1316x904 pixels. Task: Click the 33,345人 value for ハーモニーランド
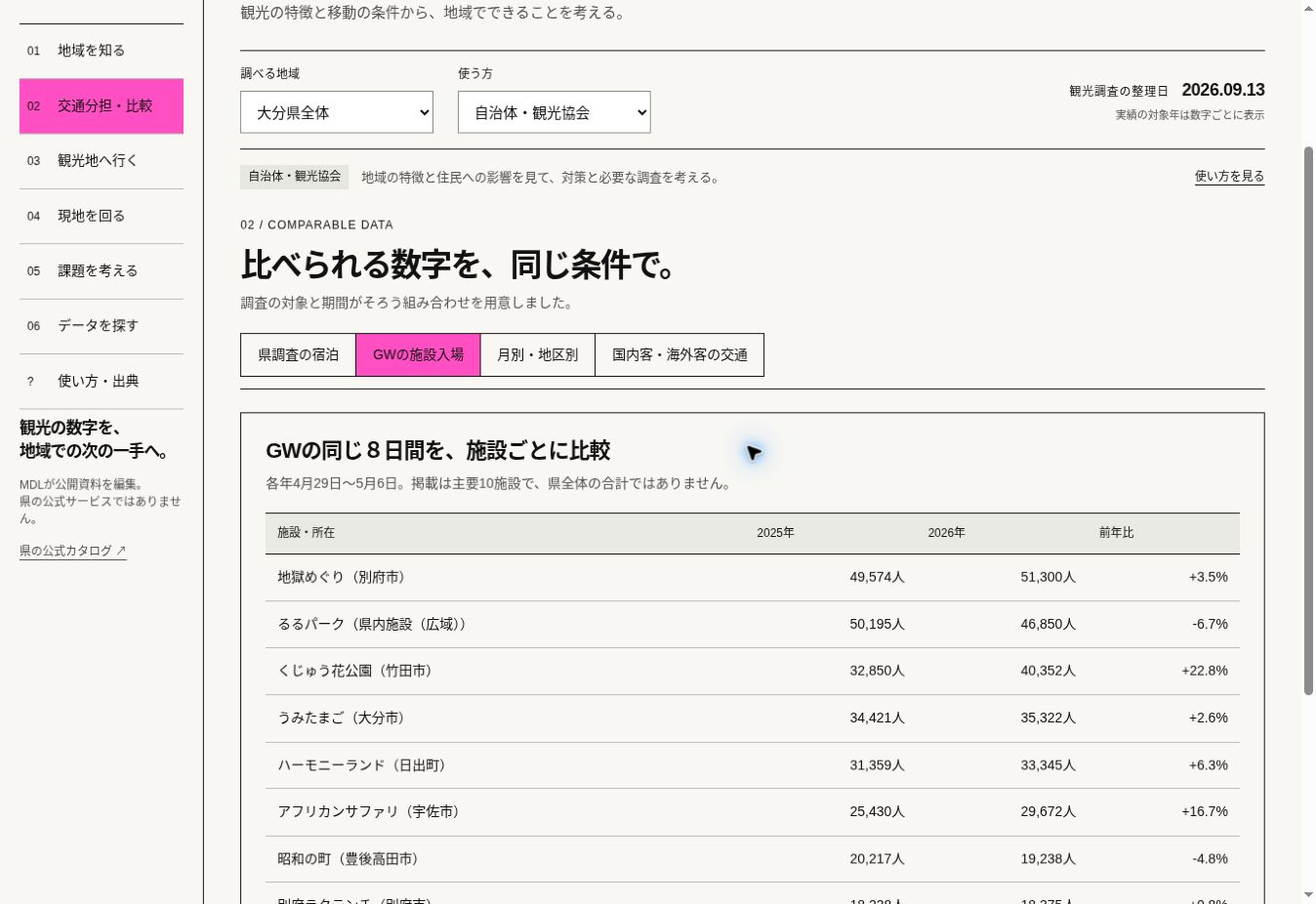tap(1048, 765)
